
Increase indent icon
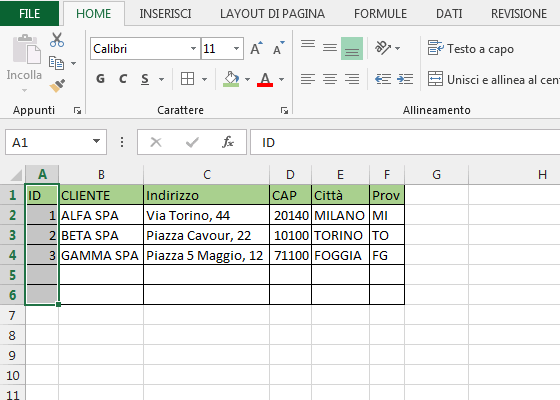(x=405, y=79)
